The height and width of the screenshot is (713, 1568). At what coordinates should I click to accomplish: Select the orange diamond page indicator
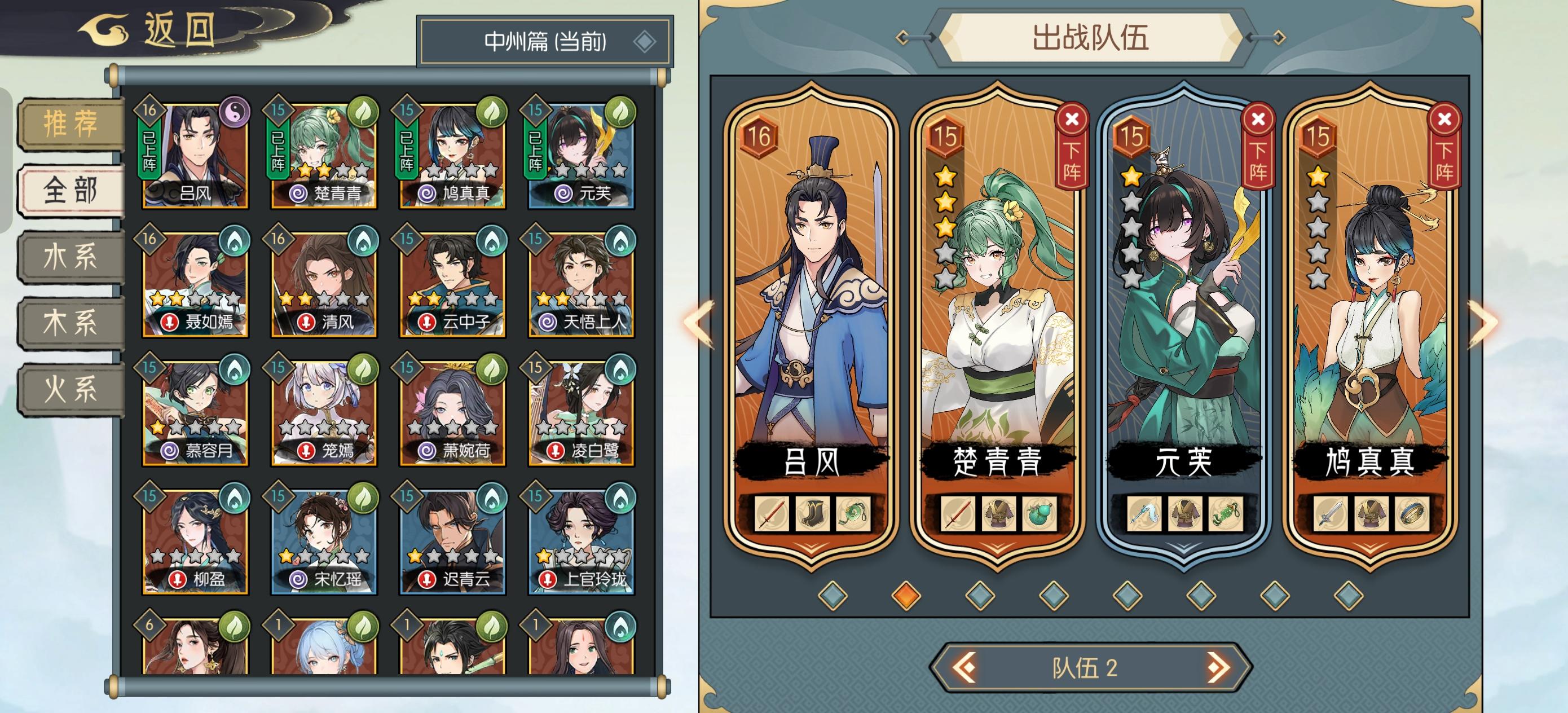tap(906, 595)
